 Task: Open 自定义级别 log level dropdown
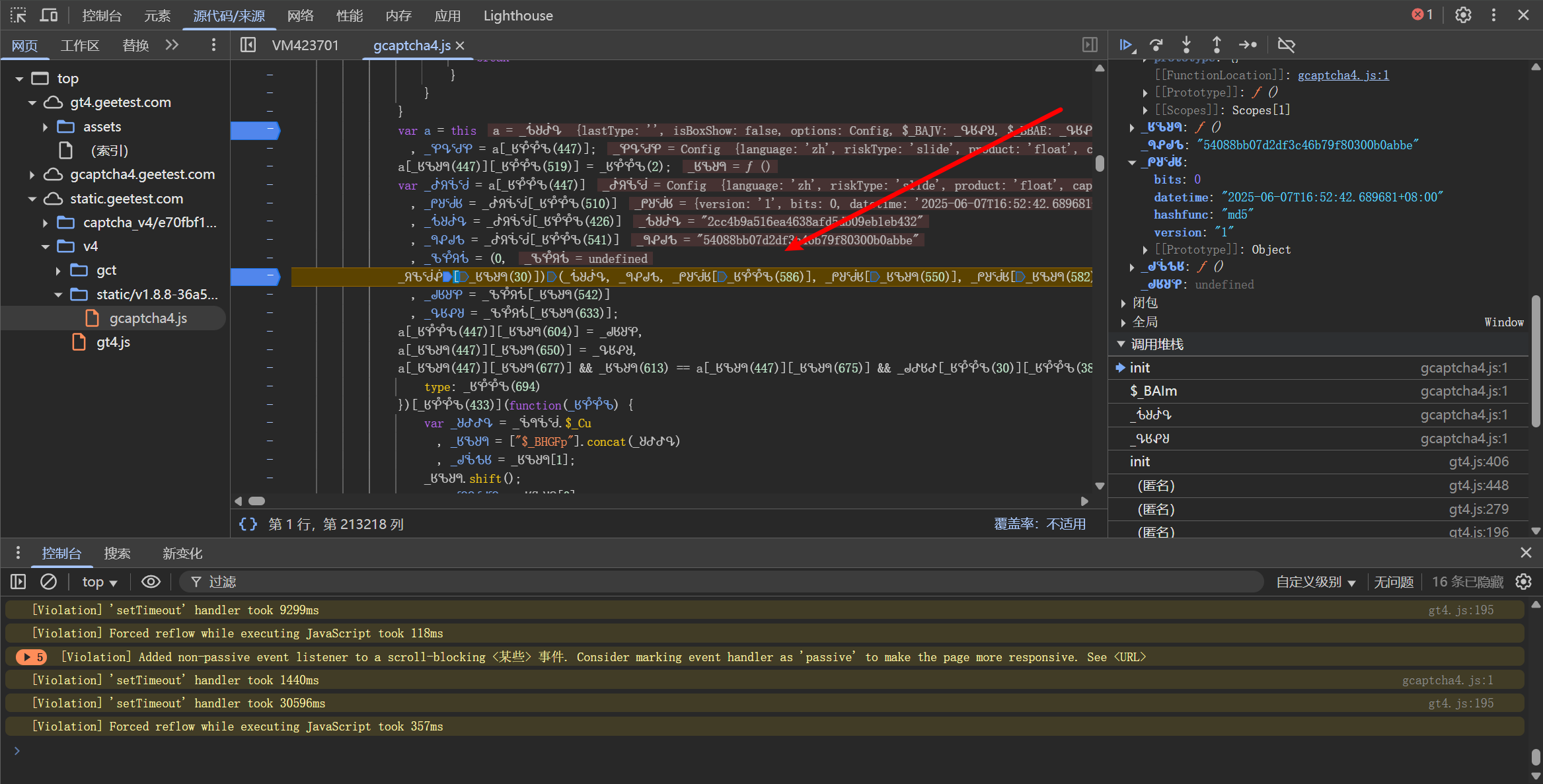tap(1316, 582)
